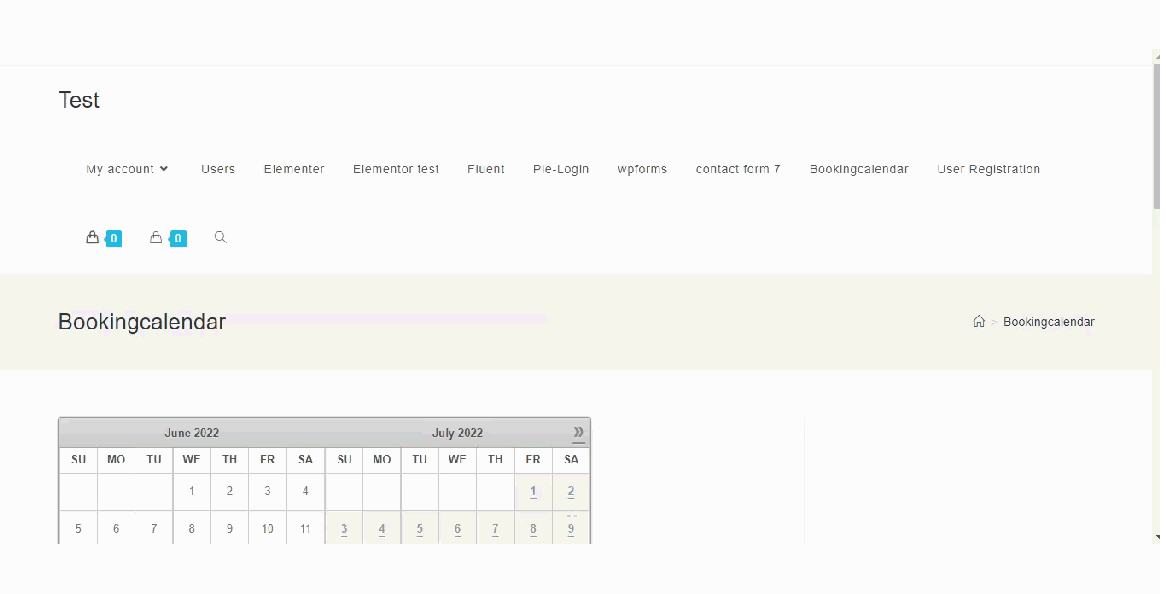This screenshot has height=594, width=1166.
Task: Click June 10 date cell
Action: tap(268, 529)
